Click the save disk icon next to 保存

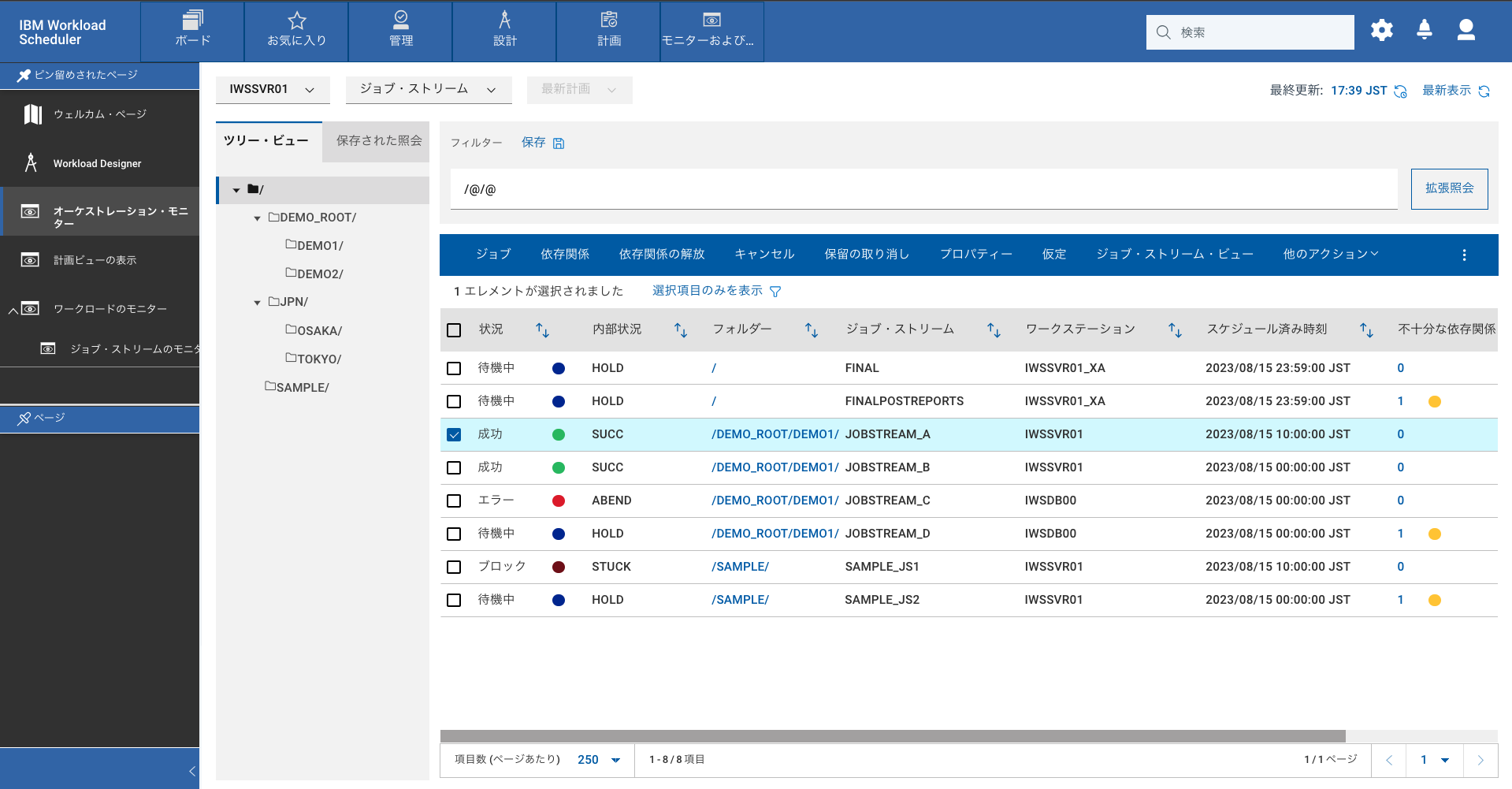pos(559,143)
